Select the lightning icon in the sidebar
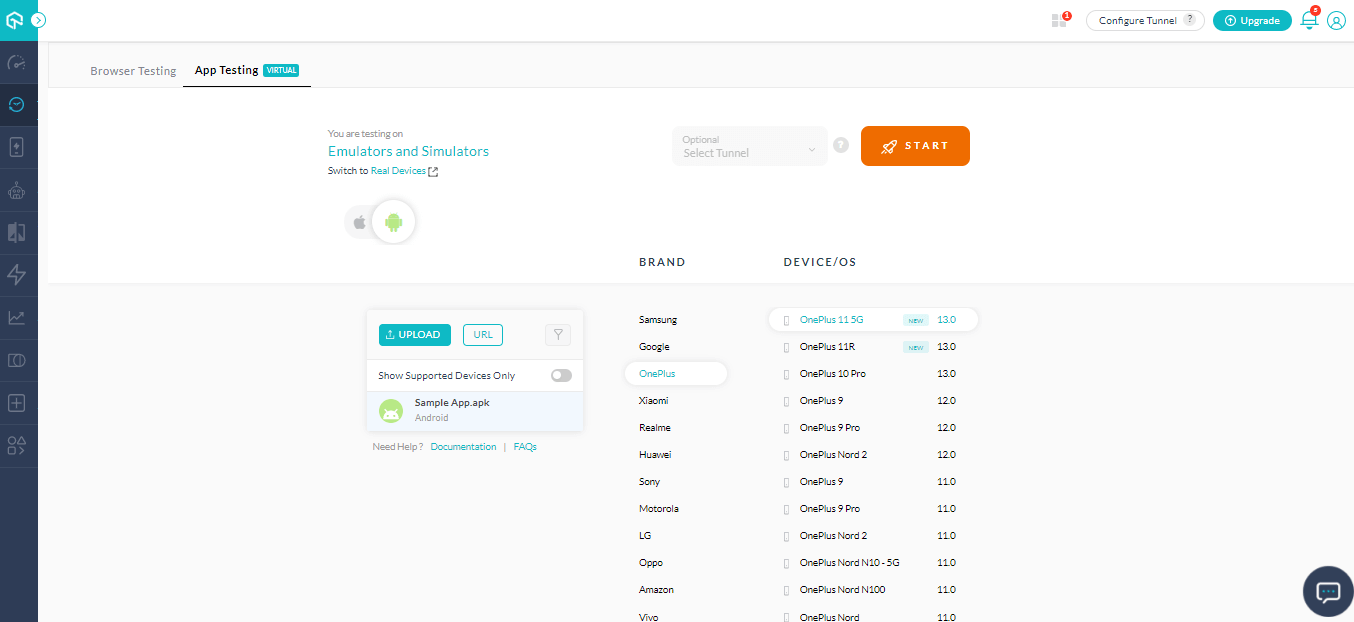1354x622 pixels. pyautogui.click(x=18, y=274)
